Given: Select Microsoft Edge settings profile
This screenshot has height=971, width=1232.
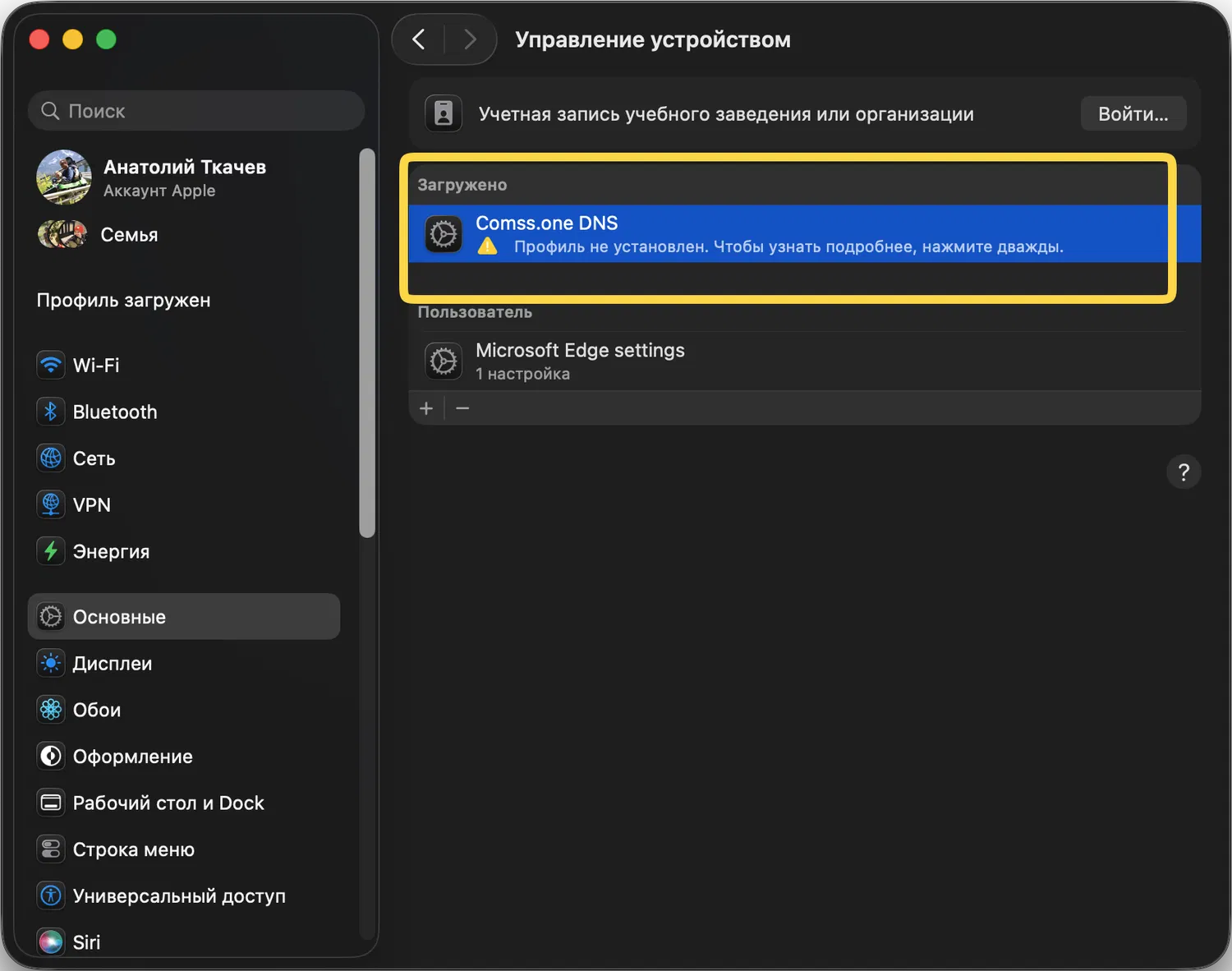Looking at the screenshot, I should [x=580, y=361].
